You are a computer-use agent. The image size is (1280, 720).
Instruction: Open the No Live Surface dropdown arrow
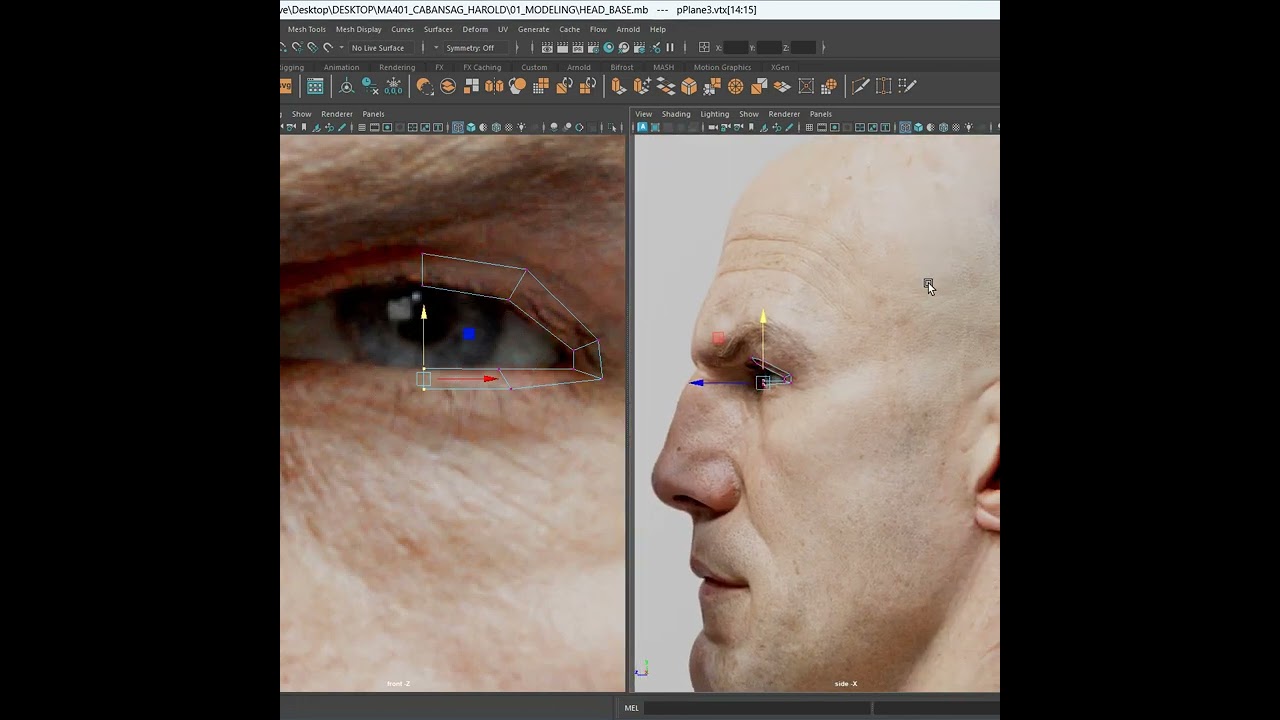(341, 47)
